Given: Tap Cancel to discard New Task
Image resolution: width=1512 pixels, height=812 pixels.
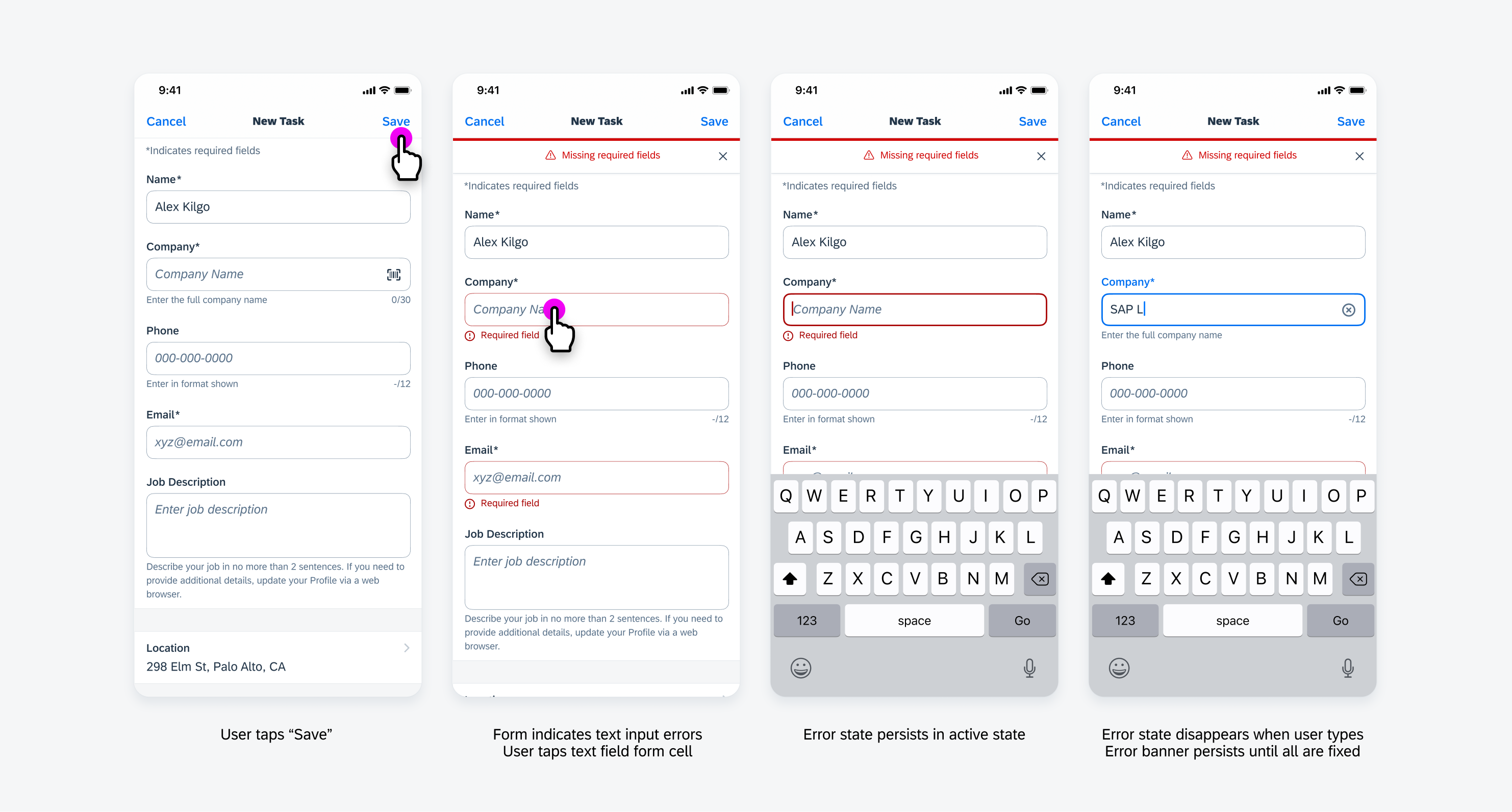Looking at the screenshot, I should pyautogui.click(x=167, y=120).
